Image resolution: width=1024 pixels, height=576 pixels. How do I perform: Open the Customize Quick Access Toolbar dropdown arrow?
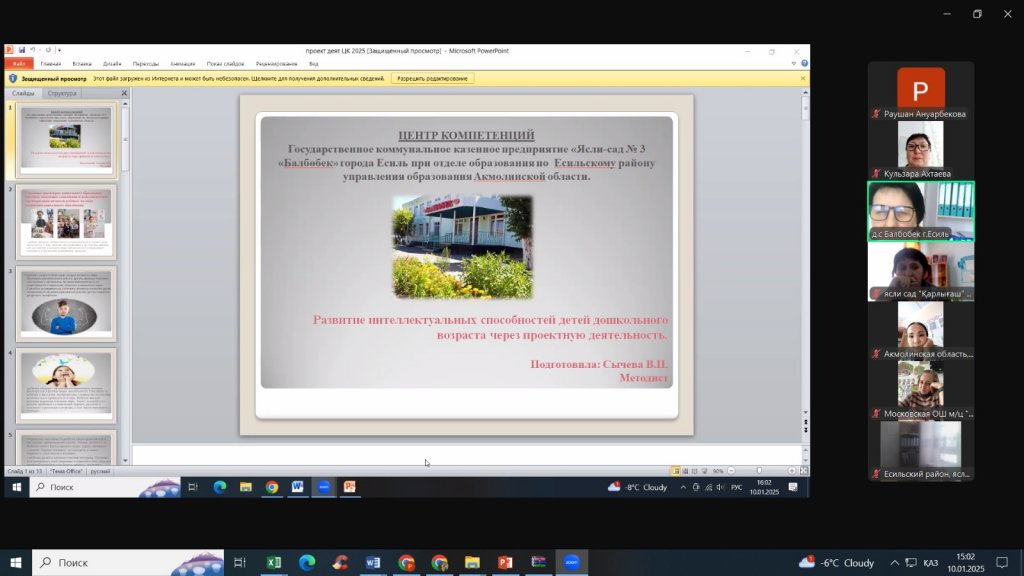[59, 50]
